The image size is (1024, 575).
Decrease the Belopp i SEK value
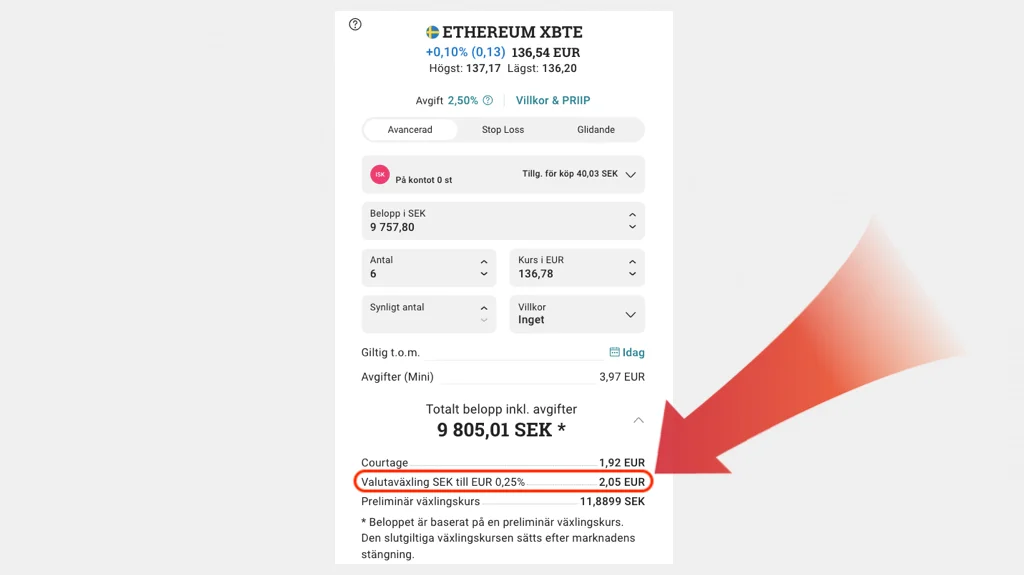click(x=632, y=227)
